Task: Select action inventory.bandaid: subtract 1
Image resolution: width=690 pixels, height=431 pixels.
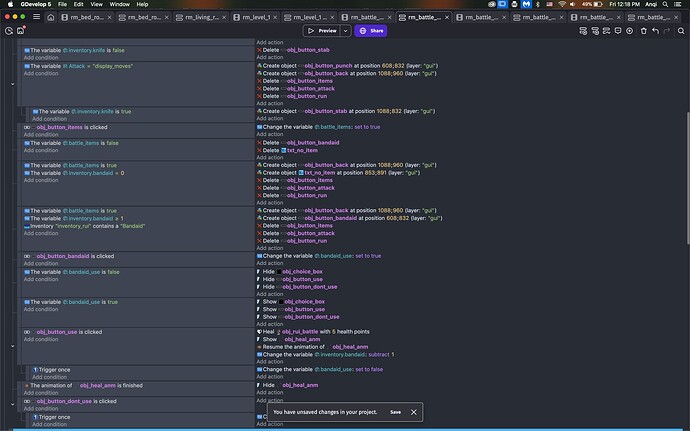Action: coord(326,354)
